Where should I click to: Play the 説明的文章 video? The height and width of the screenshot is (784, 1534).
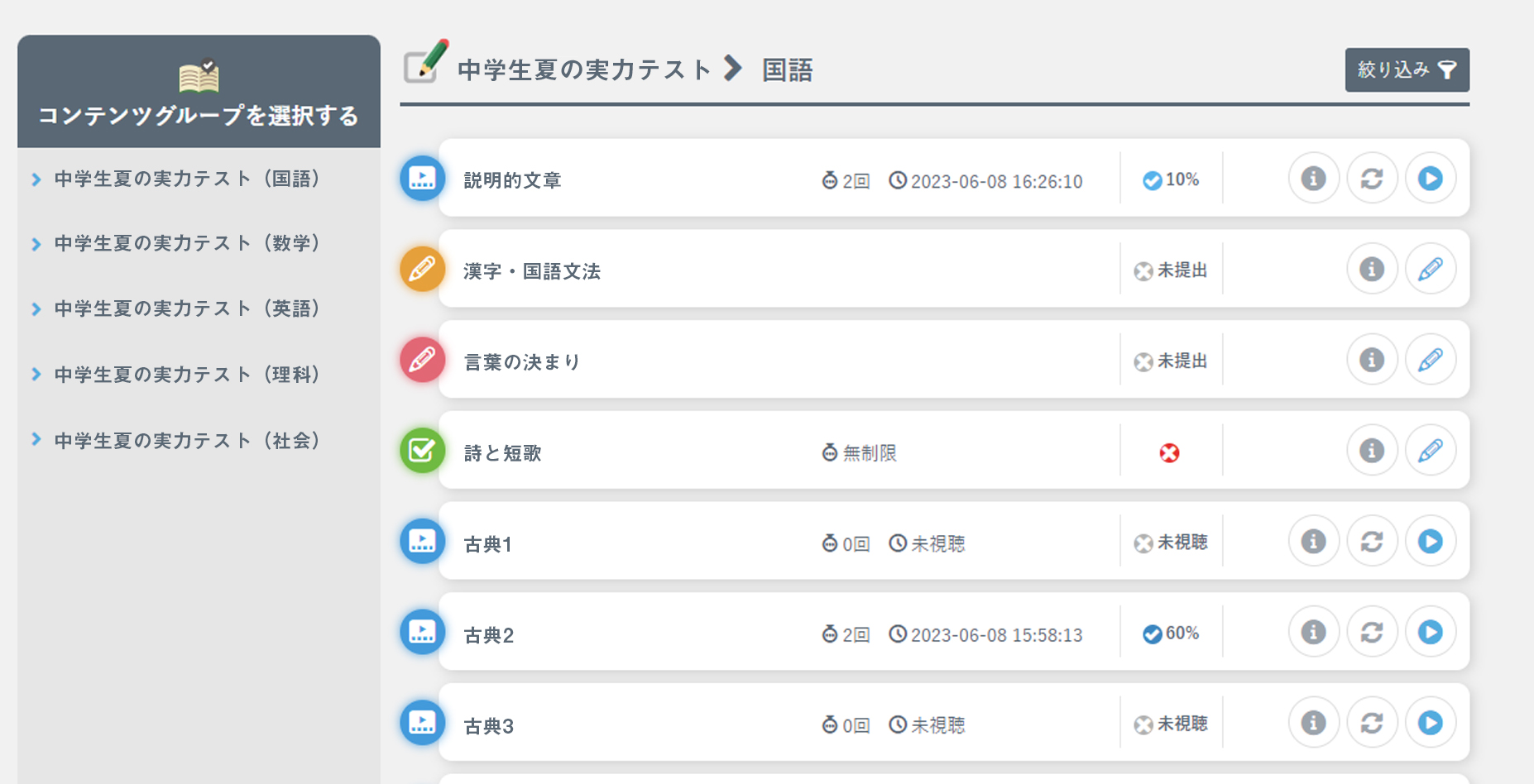1431,179
